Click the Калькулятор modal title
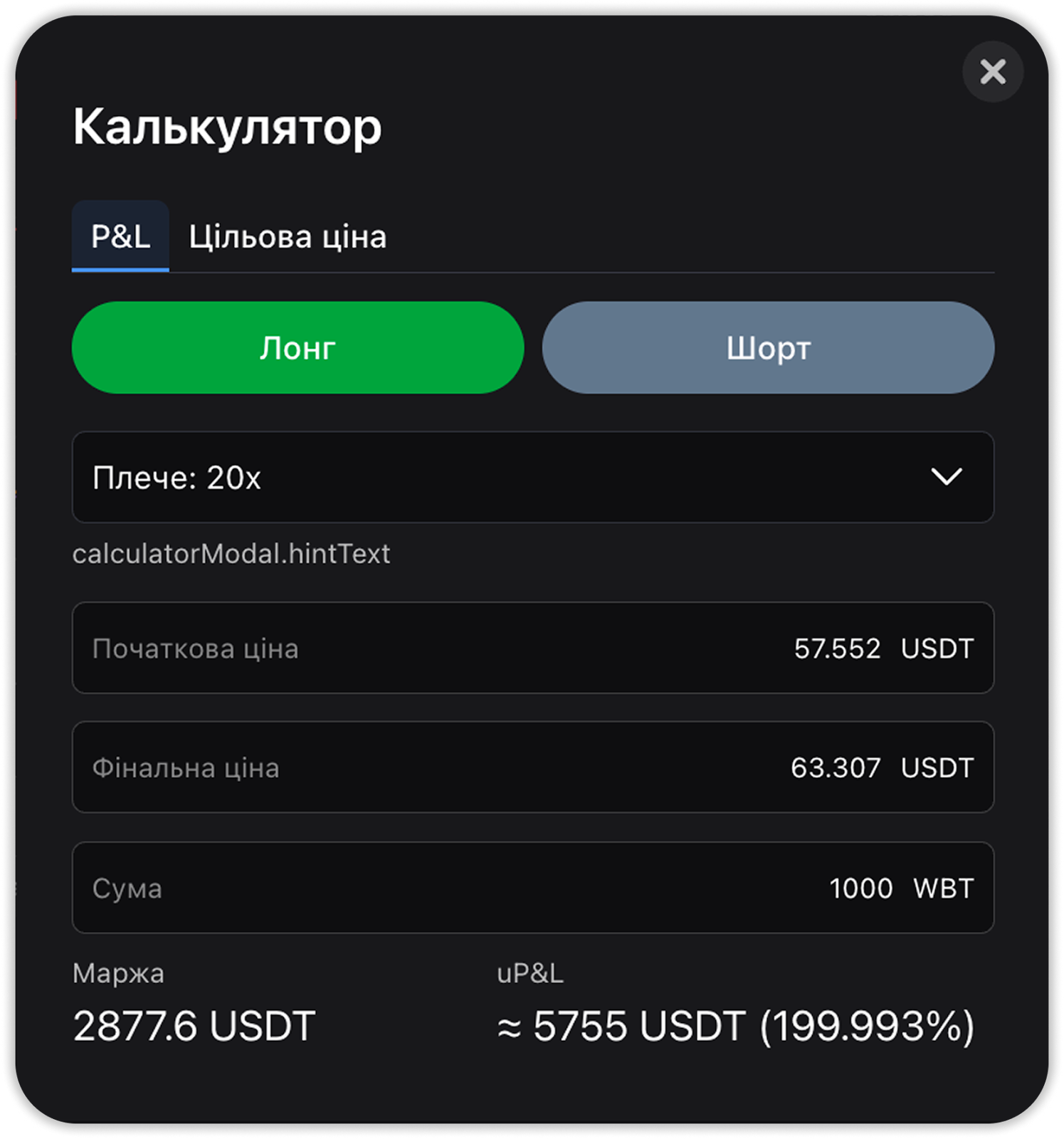The height and width of the screenshot is (1139, 1064). (x=228, y=127)
